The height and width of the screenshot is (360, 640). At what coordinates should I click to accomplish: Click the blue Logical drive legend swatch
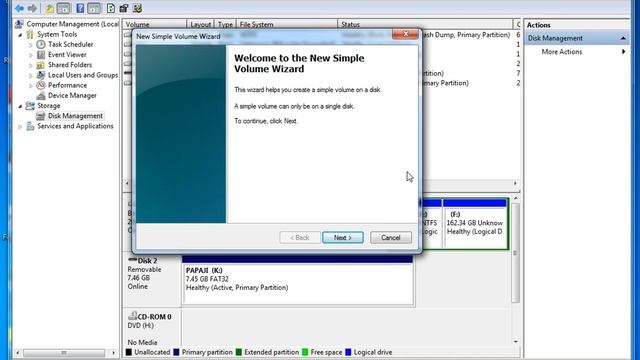[x=348, y=352]
